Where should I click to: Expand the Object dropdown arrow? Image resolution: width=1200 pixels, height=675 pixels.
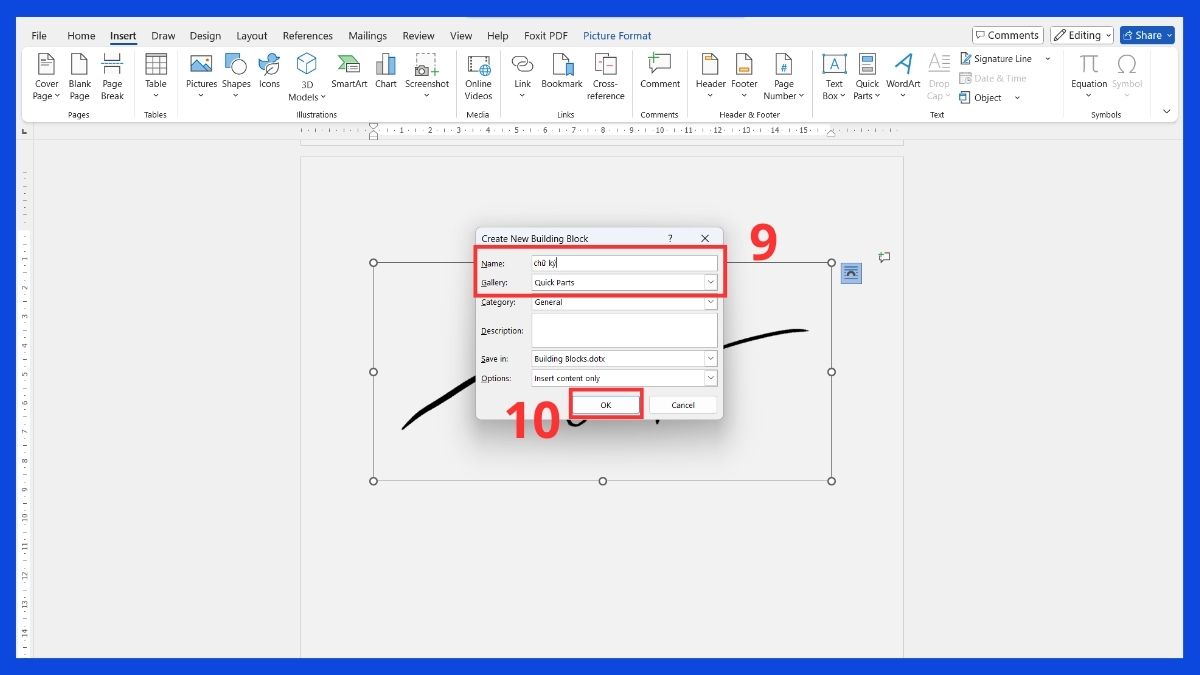click(1017, 98)
